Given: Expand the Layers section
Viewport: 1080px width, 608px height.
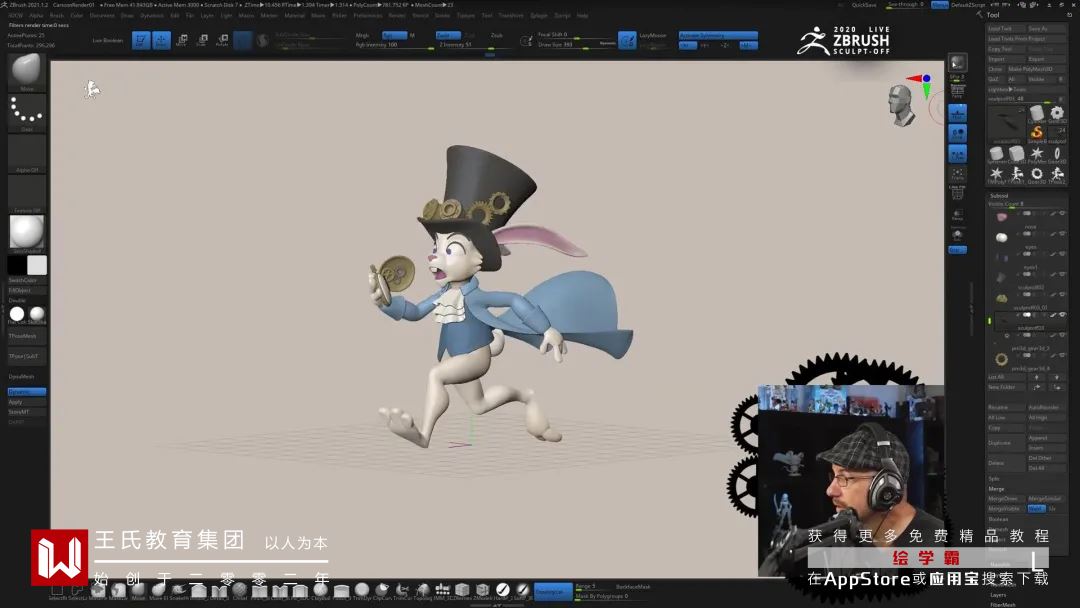Looking at the screenshot, I should [999, 595].
